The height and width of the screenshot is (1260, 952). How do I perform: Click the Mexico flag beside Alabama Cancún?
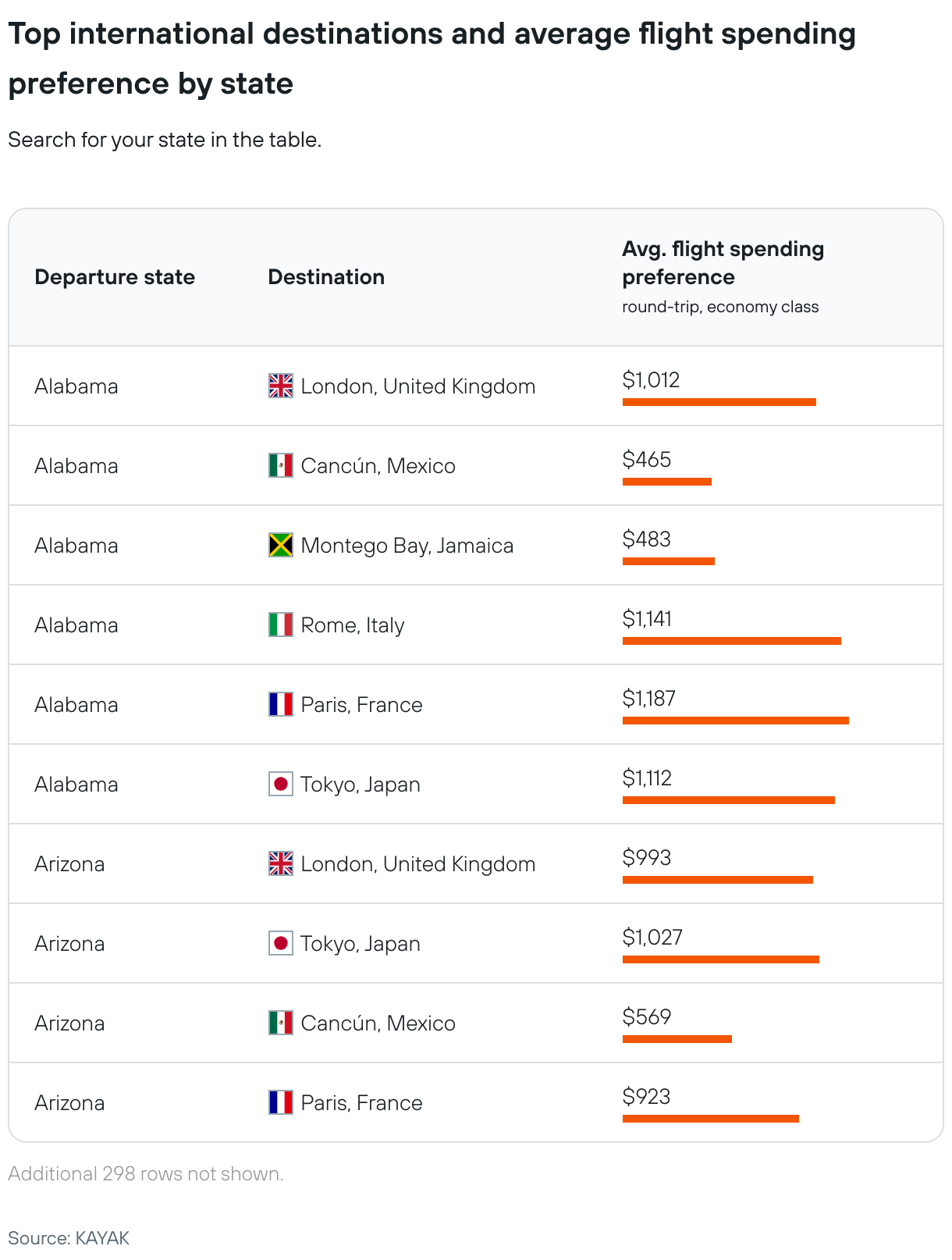[x=281, y=465]
